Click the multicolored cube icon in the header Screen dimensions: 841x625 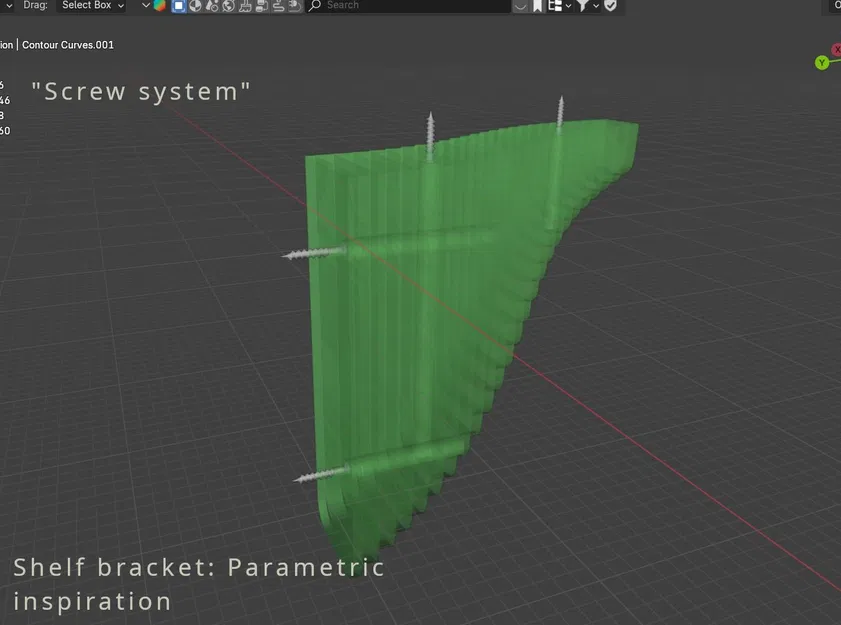[160, 6]
